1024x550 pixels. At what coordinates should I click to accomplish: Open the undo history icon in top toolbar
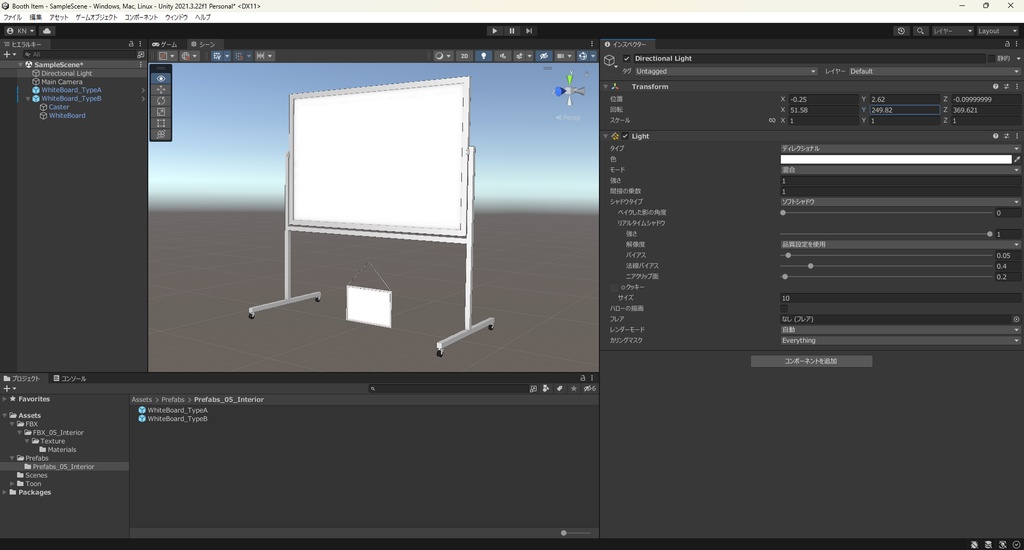click(x=901, y=31)
